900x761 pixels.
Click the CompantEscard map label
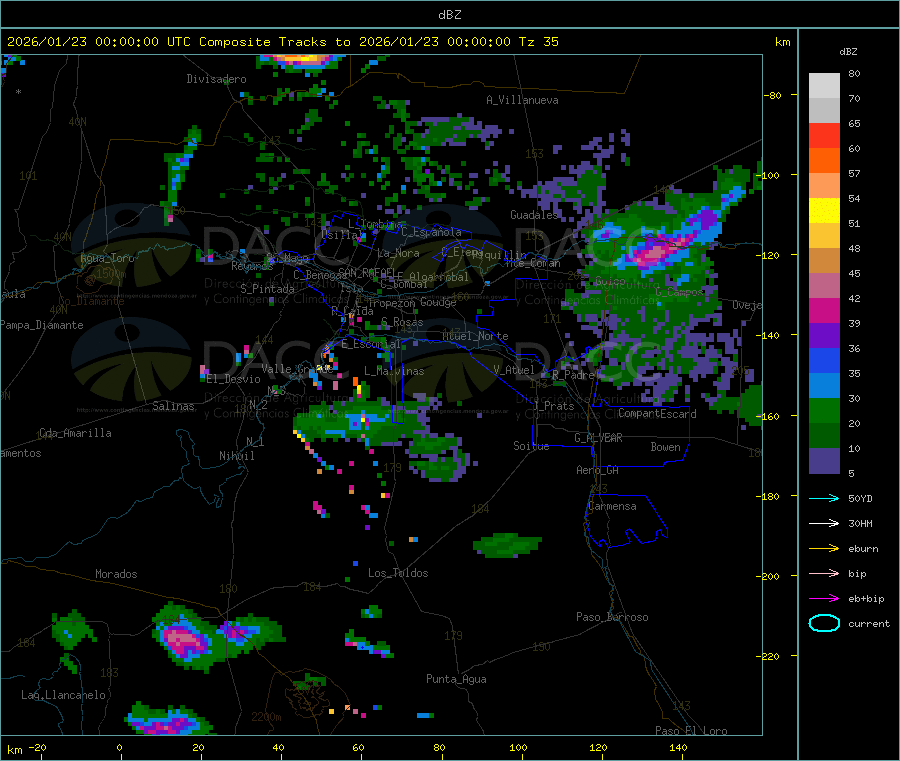point(657,414)
